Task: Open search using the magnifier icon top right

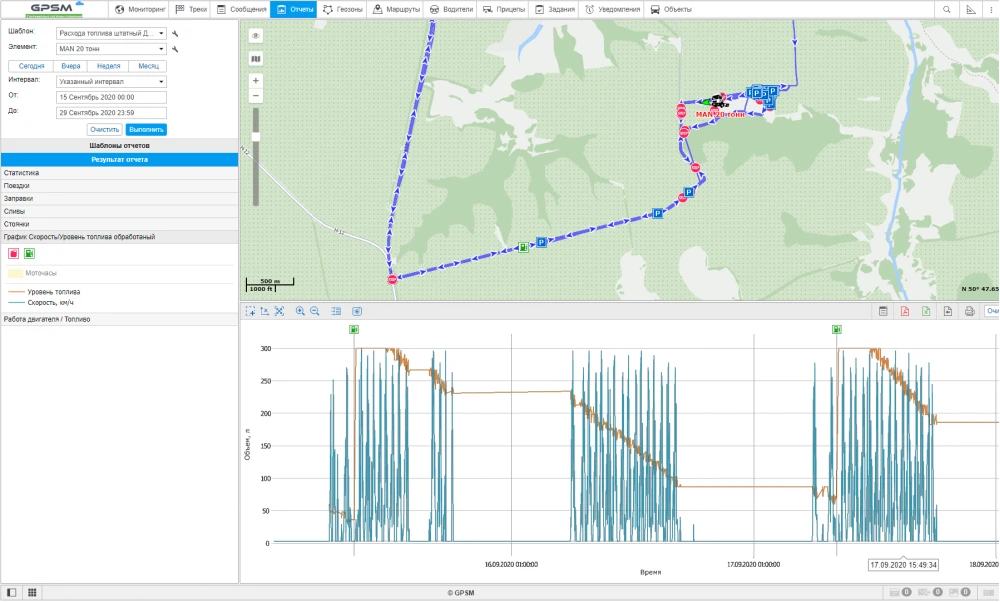Action: point(946,9)
